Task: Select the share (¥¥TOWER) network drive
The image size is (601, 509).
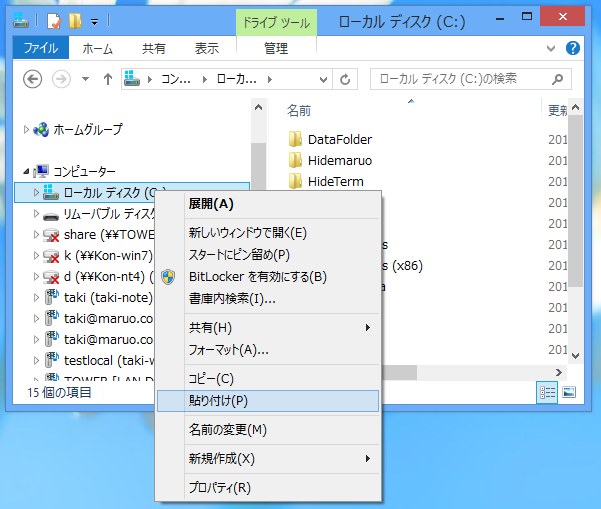Action: (109, 235)
